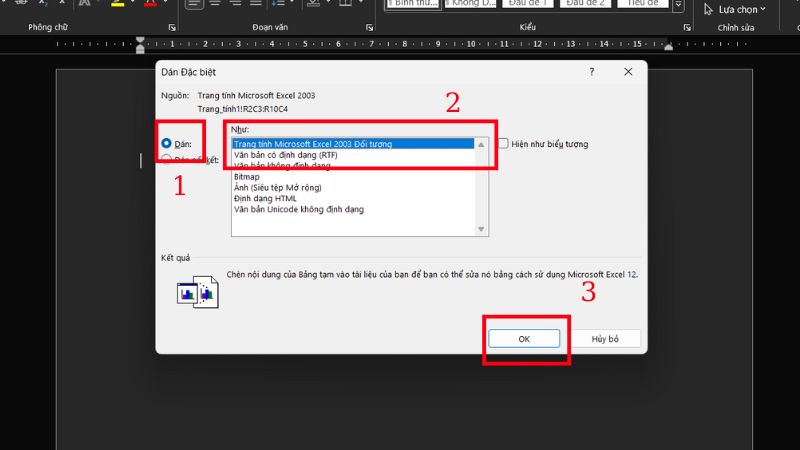Align text left in Đoạn văn group
800x450 pixels.
point(194,4)
